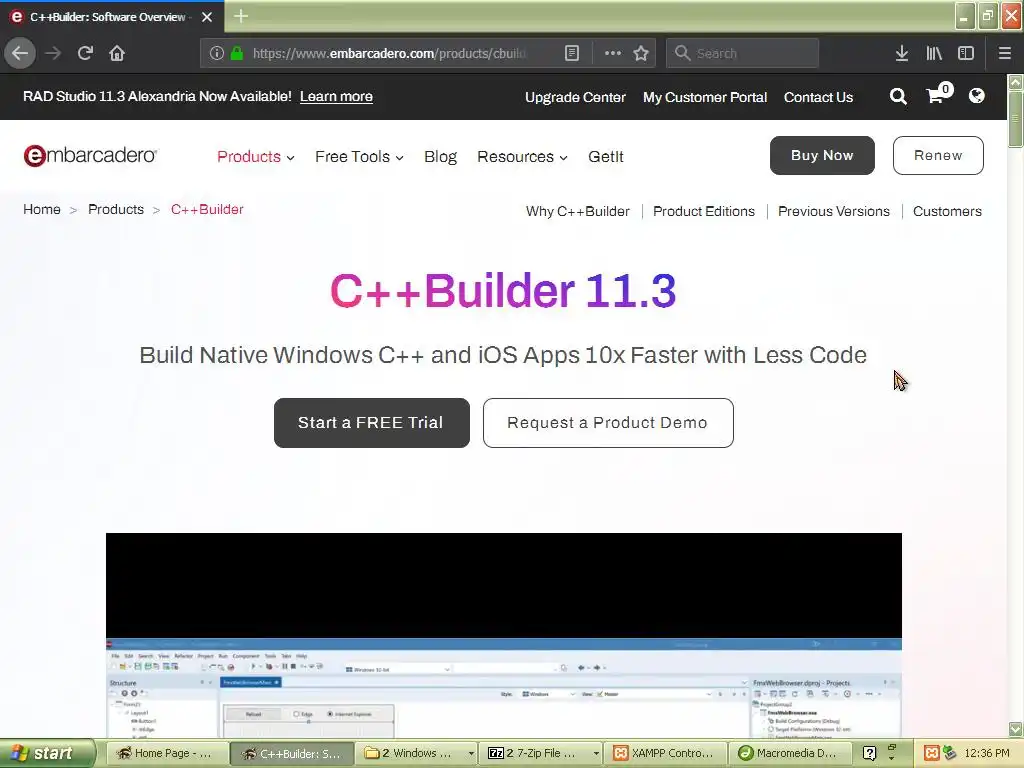
Task: Jump to Customers section
Action: (947, 212)
